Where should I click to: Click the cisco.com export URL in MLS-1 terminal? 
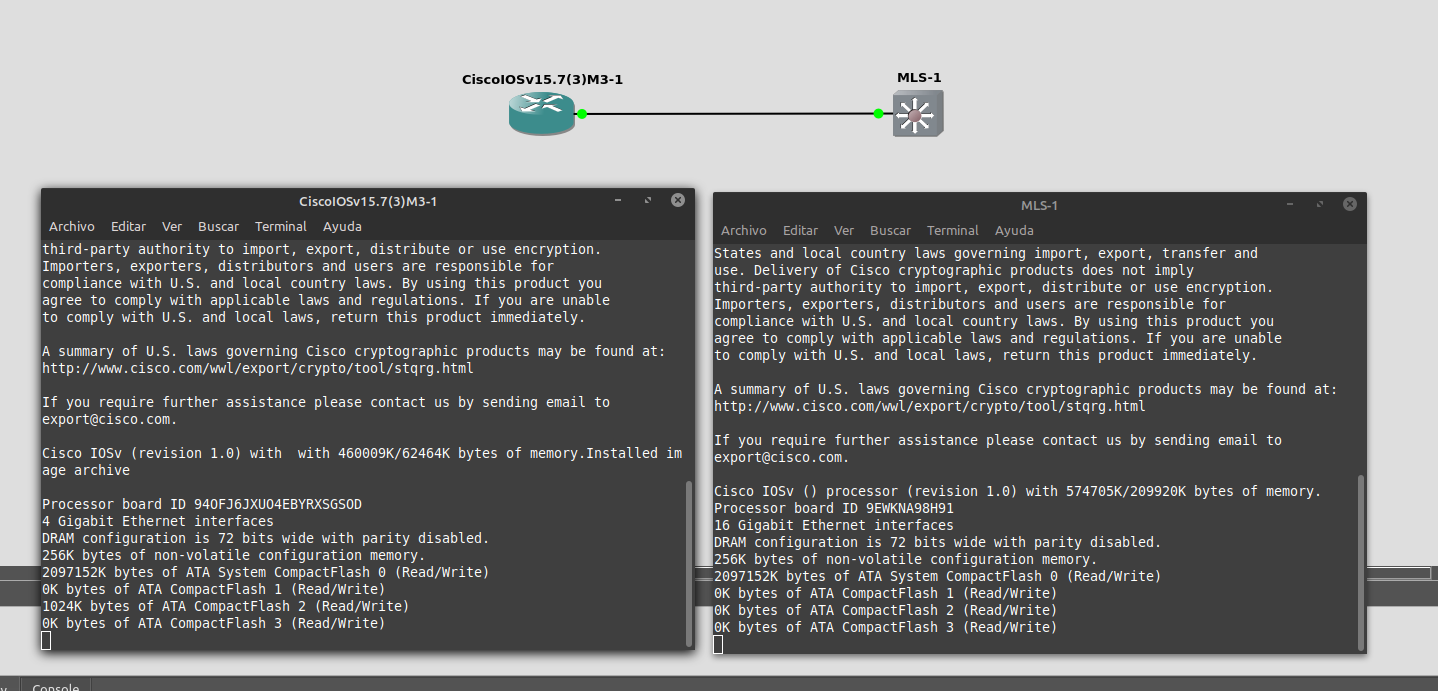pyautogui.click(x=930, y=406)
